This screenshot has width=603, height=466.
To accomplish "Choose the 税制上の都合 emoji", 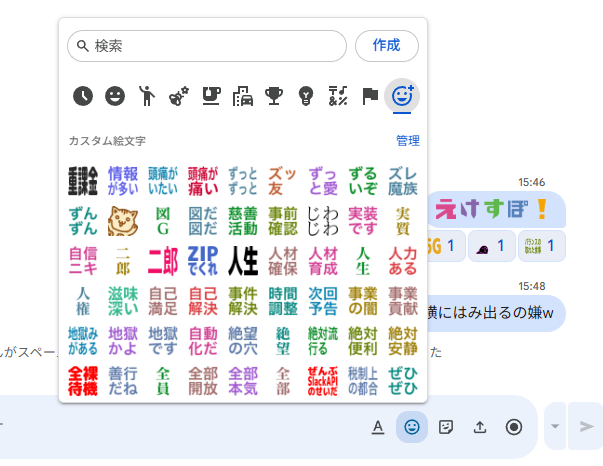I will 363,381.
